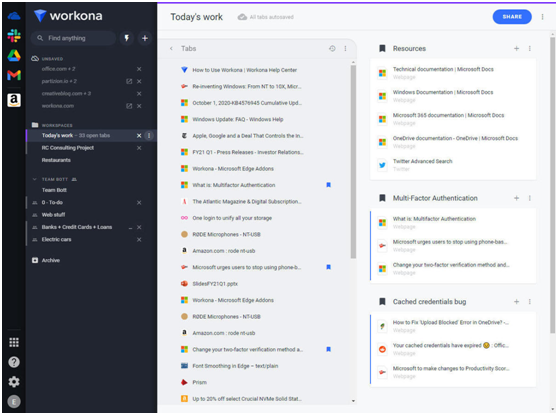The width and height of the screenshot is (558, 415).
Task: Click the Find anything search field
Action: click(x=73, y=38)
